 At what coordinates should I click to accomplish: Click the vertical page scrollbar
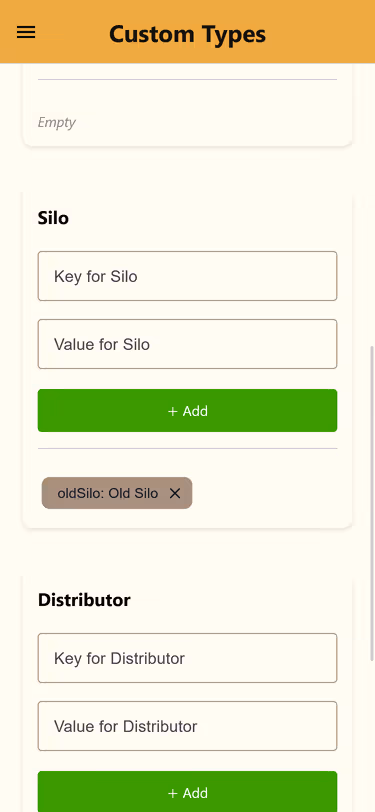pyautogui.click(x=372, y=502)
